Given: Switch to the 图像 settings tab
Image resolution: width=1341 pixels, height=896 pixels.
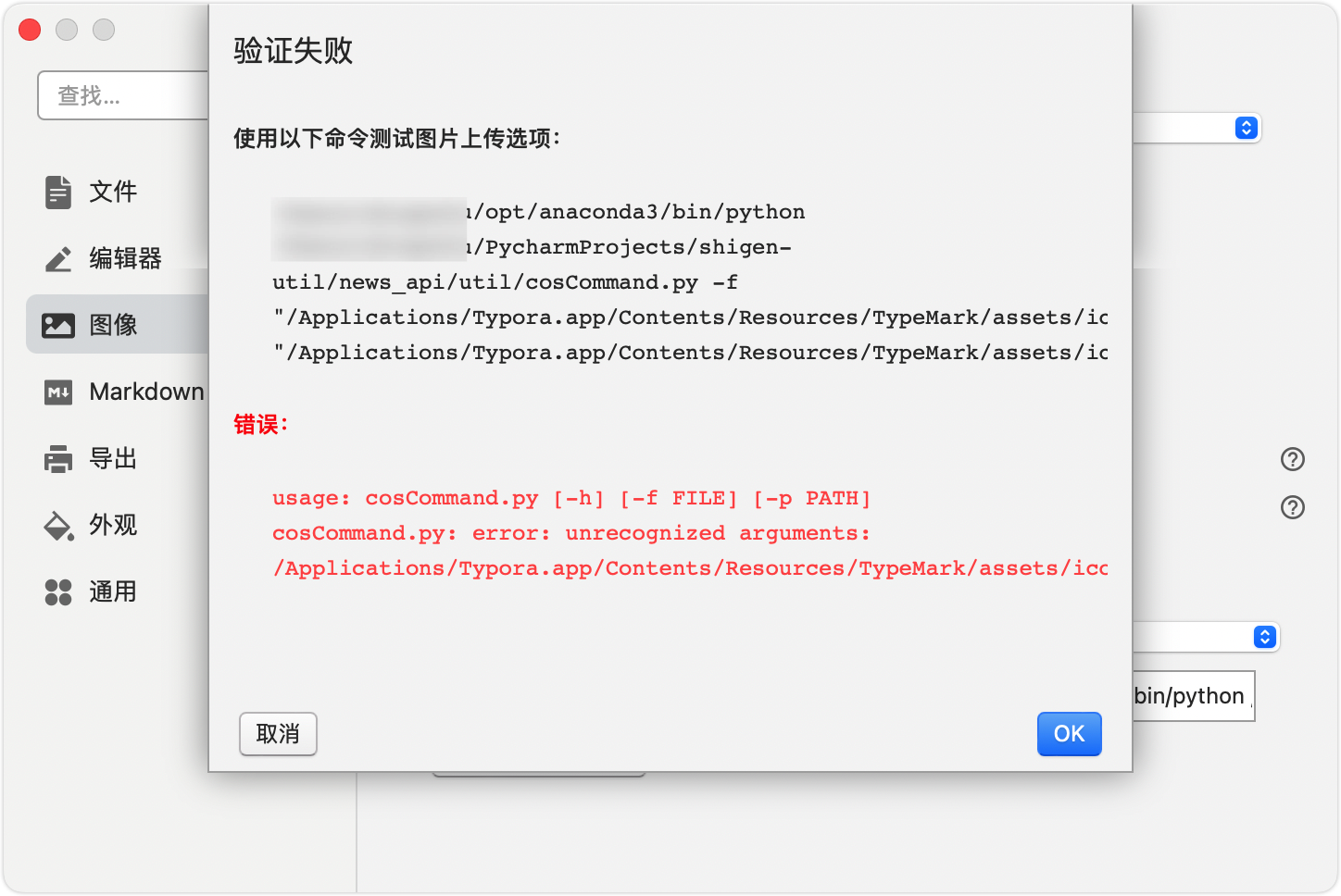Looking at the screenshot, I should click(111, 325).
